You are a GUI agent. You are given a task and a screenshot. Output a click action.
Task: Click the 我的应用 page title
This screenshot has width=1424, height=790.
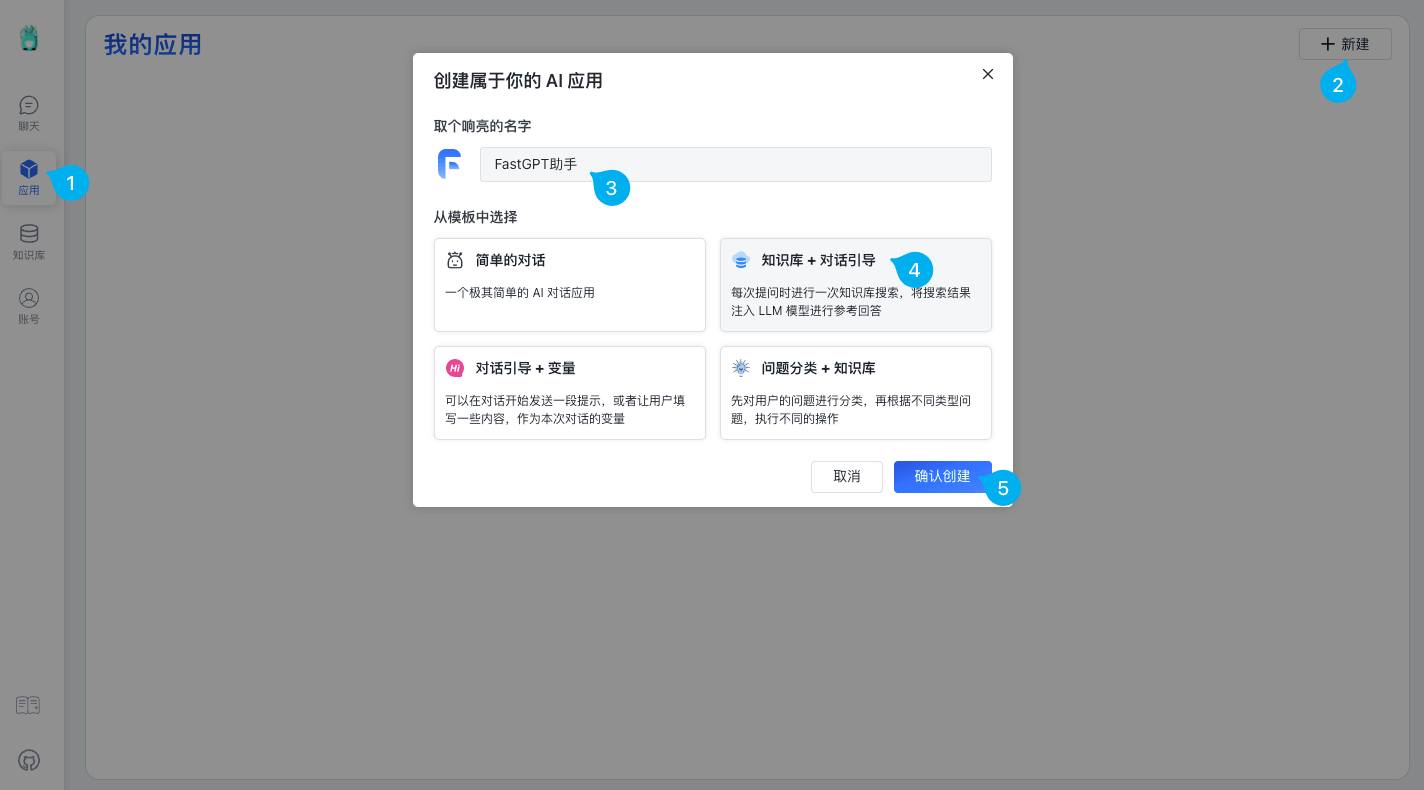click(152, 44)
